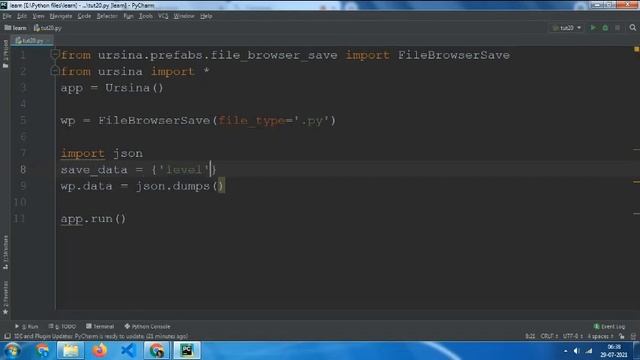
Task: Select the tut20.py editor tab
Action: [x=31, y=40]
